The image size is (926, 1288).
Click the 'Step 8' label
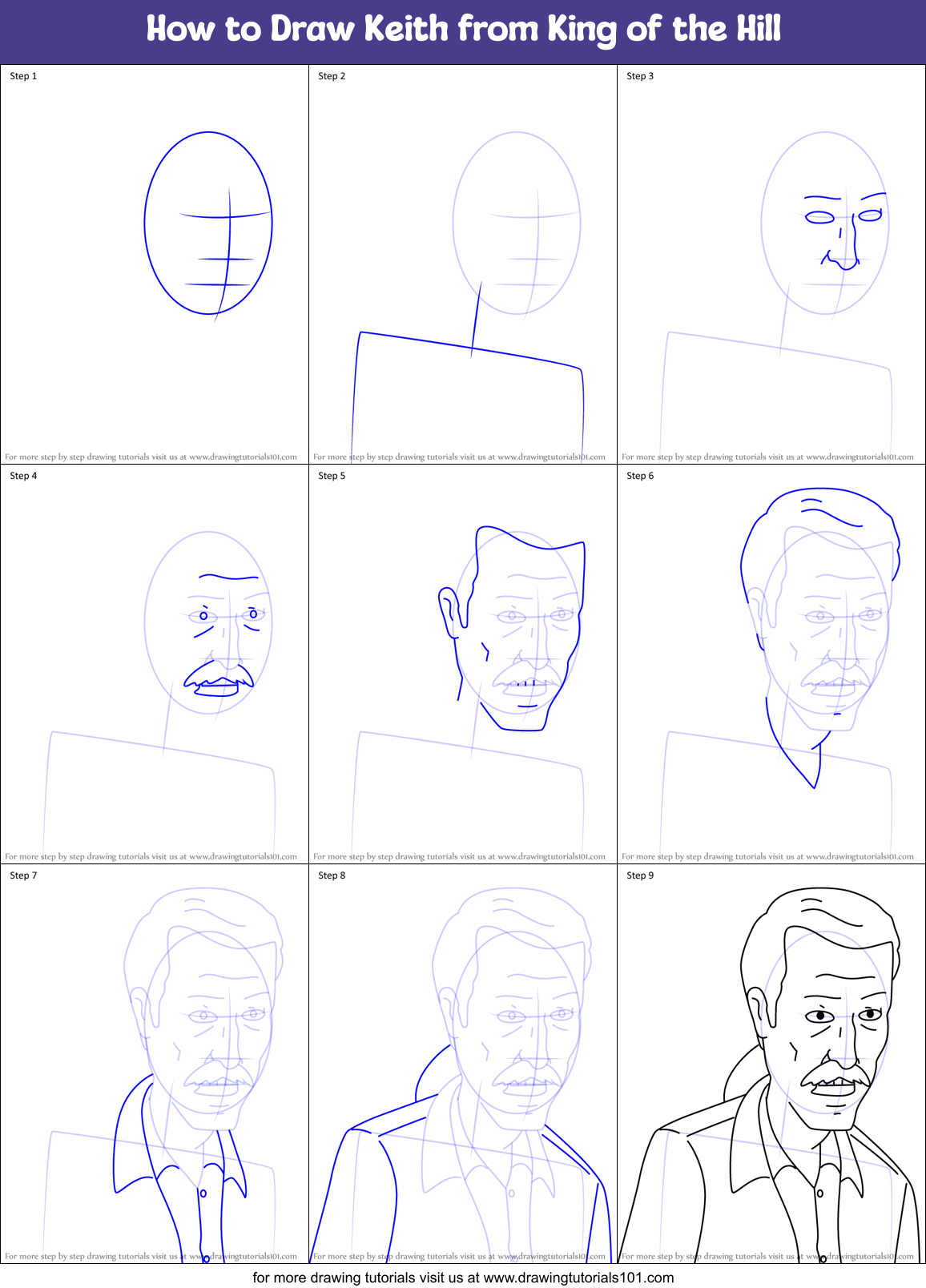(x=332, y=875)
